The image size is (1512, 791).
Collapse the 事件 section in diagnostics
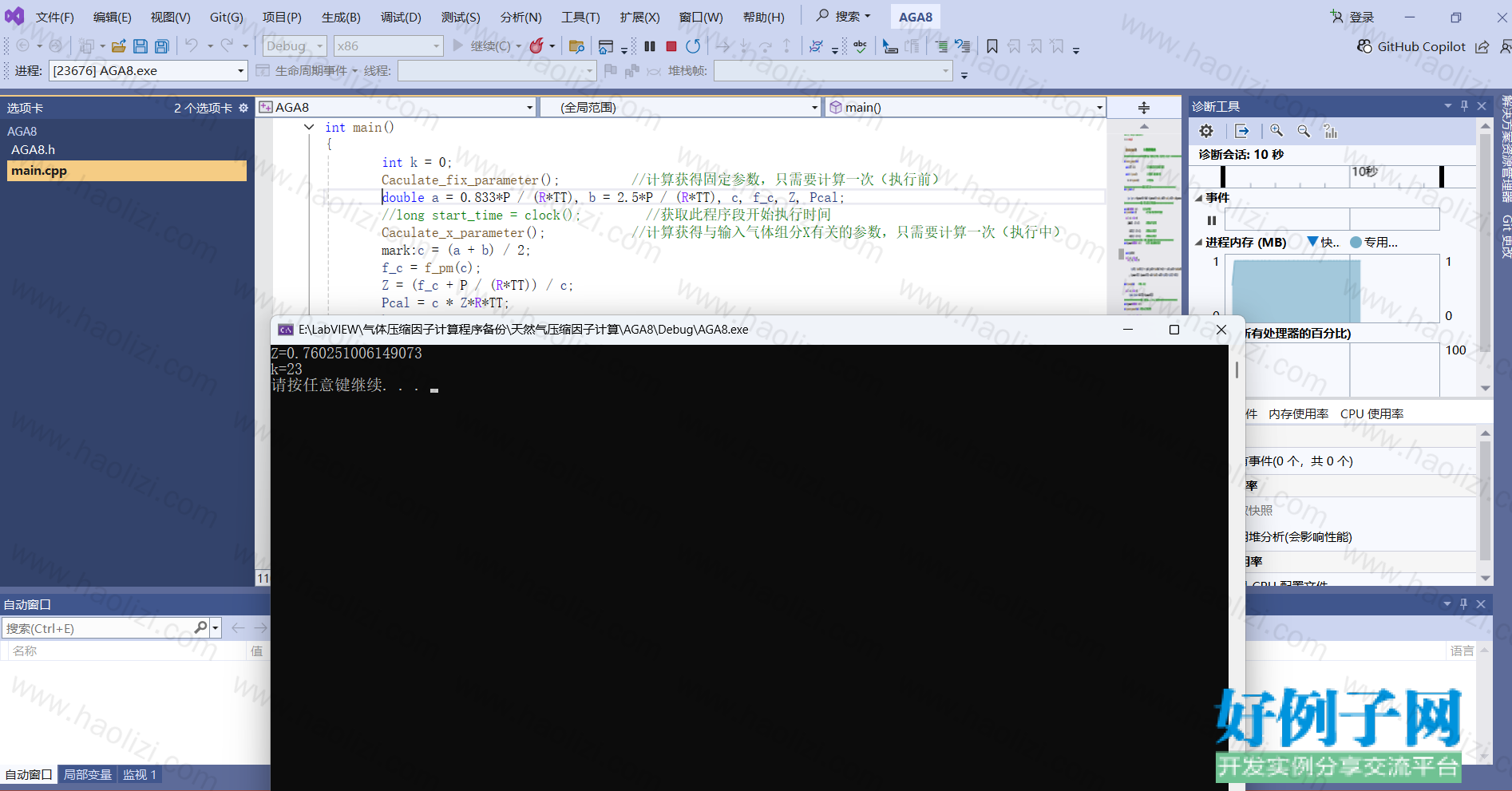pos(1198,198)
